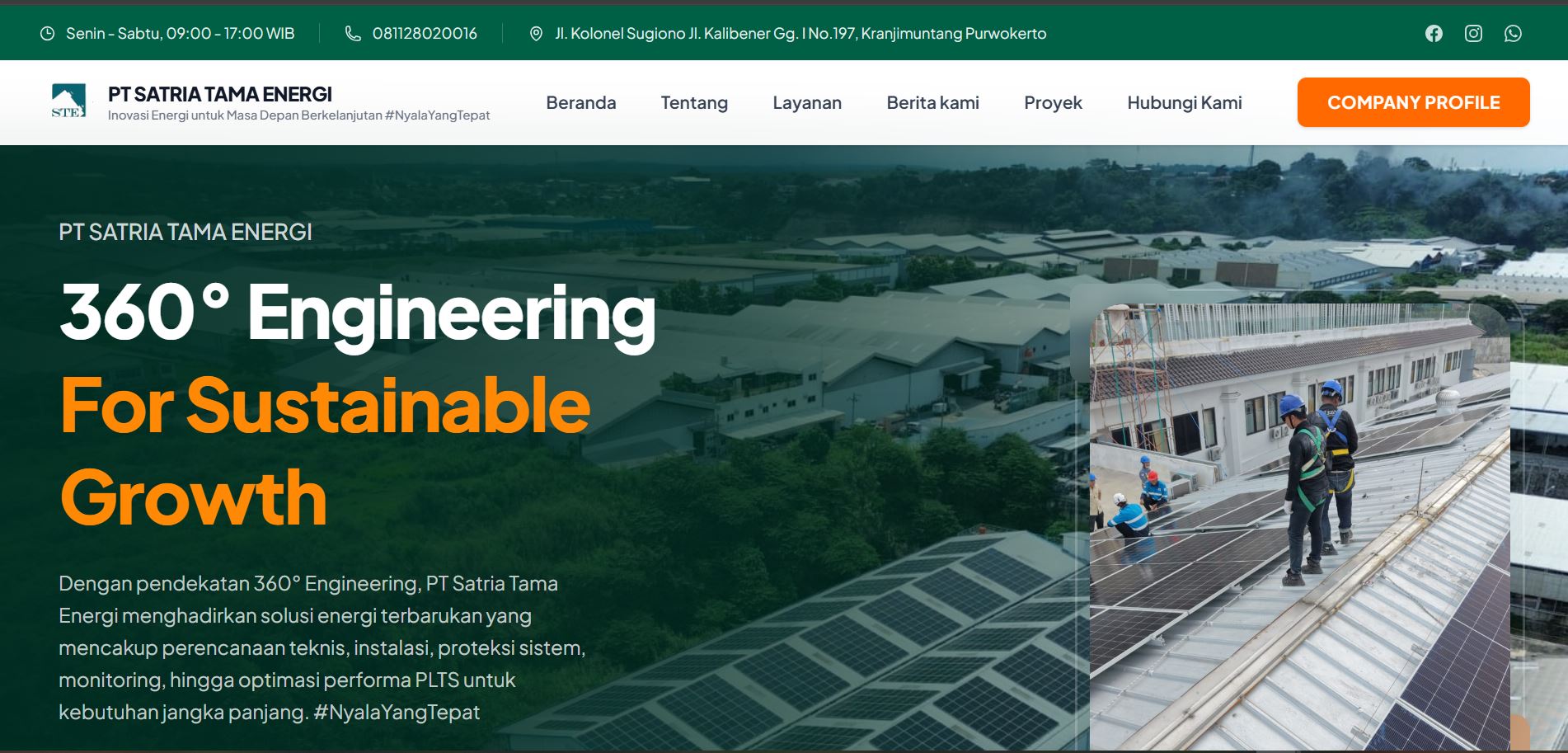This screenshot has height=753, width=1568.
Task: Click the COMPANY PROFILE button
Action: [1414, 102]
